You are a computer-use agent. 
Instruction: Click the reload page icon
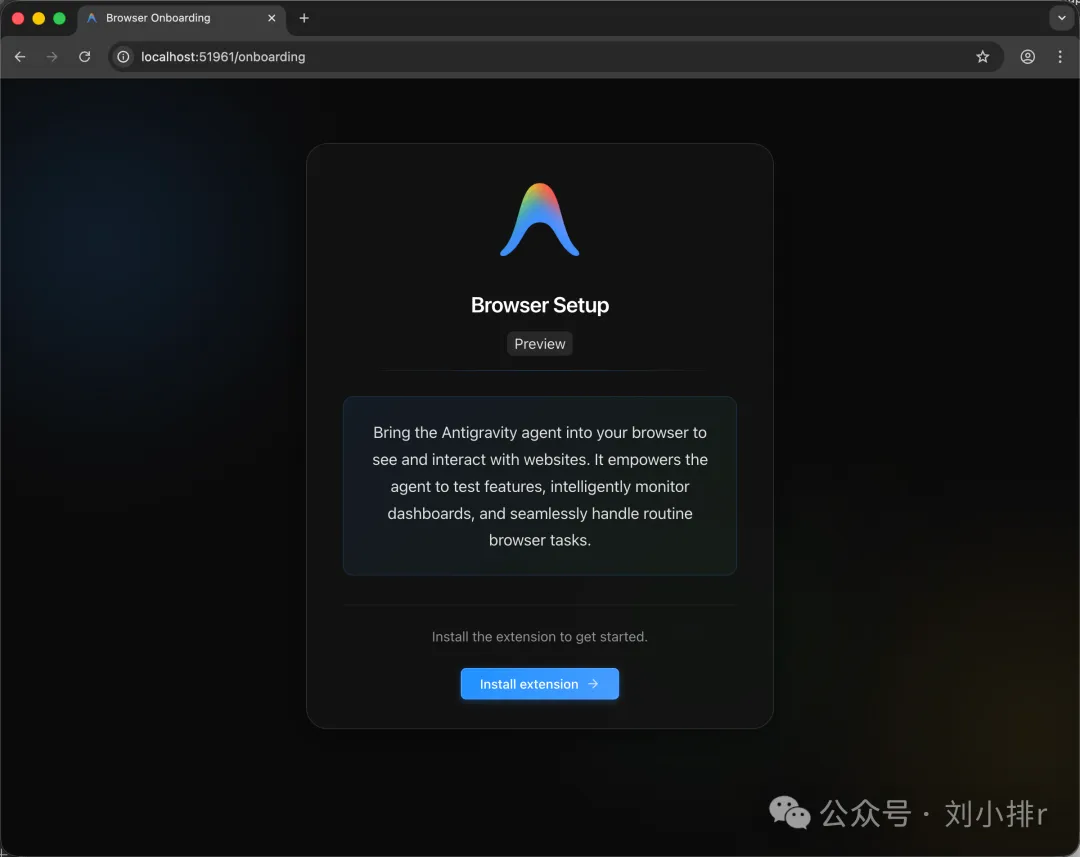tap(84, 57)
